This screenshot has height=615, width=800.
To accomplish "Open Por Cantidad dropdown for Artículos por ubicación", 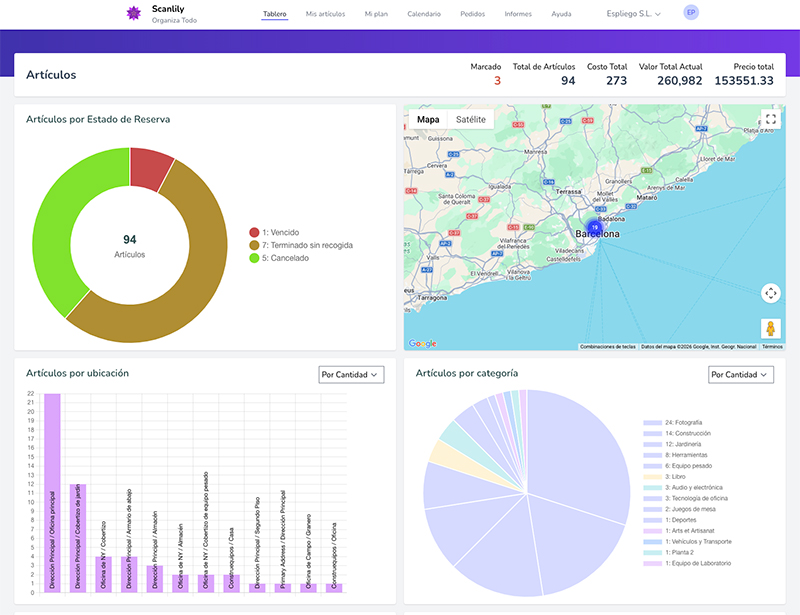I will click(x=351, y=375).
